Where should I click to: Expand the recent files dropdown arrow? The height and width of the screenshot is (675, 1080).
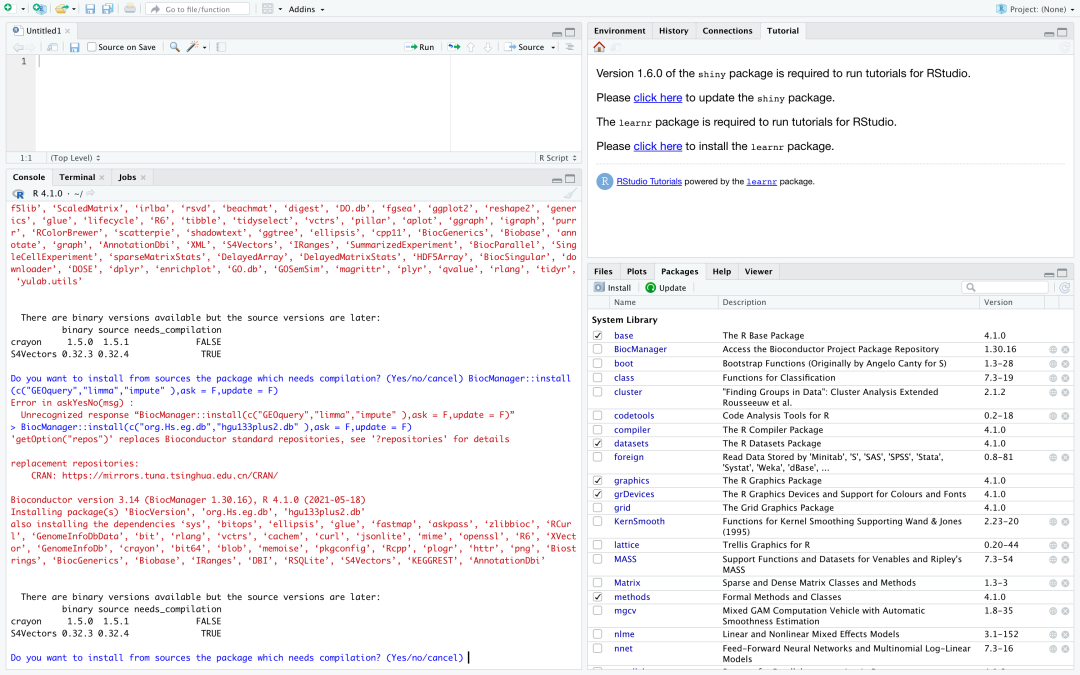tap(74, 9)
